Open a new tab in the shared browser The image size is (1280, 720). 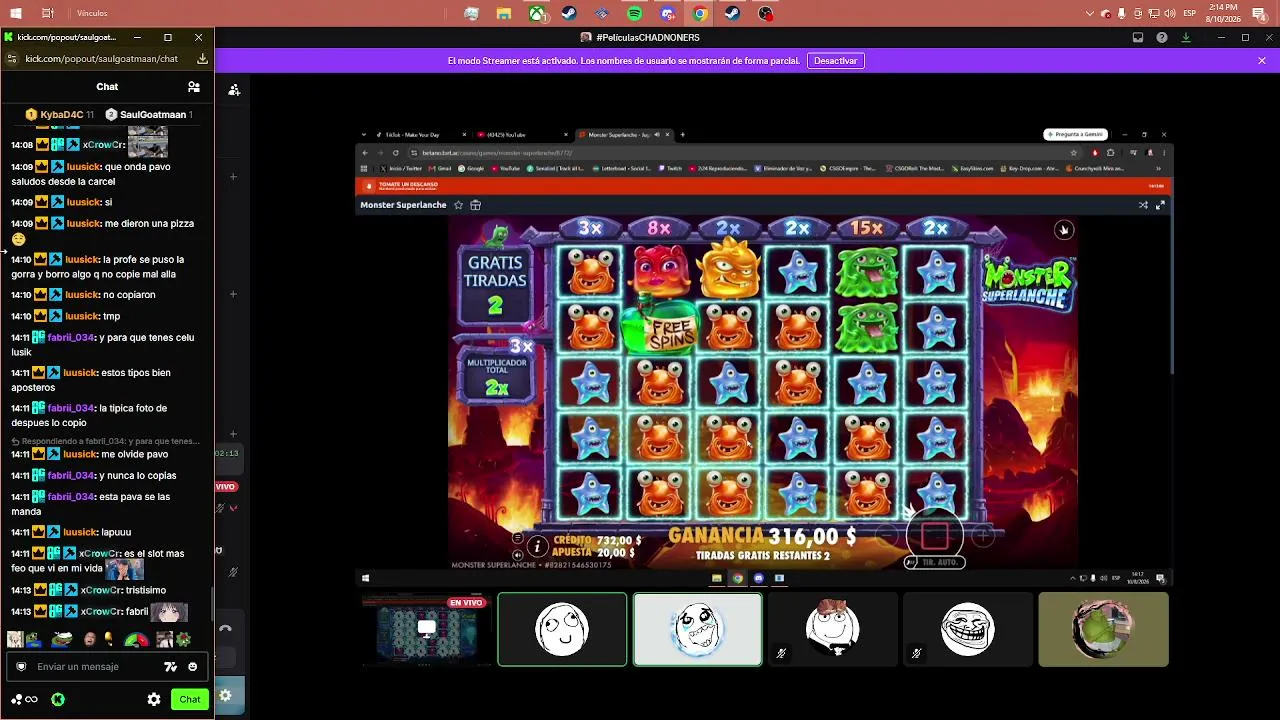tap(683, 135)
